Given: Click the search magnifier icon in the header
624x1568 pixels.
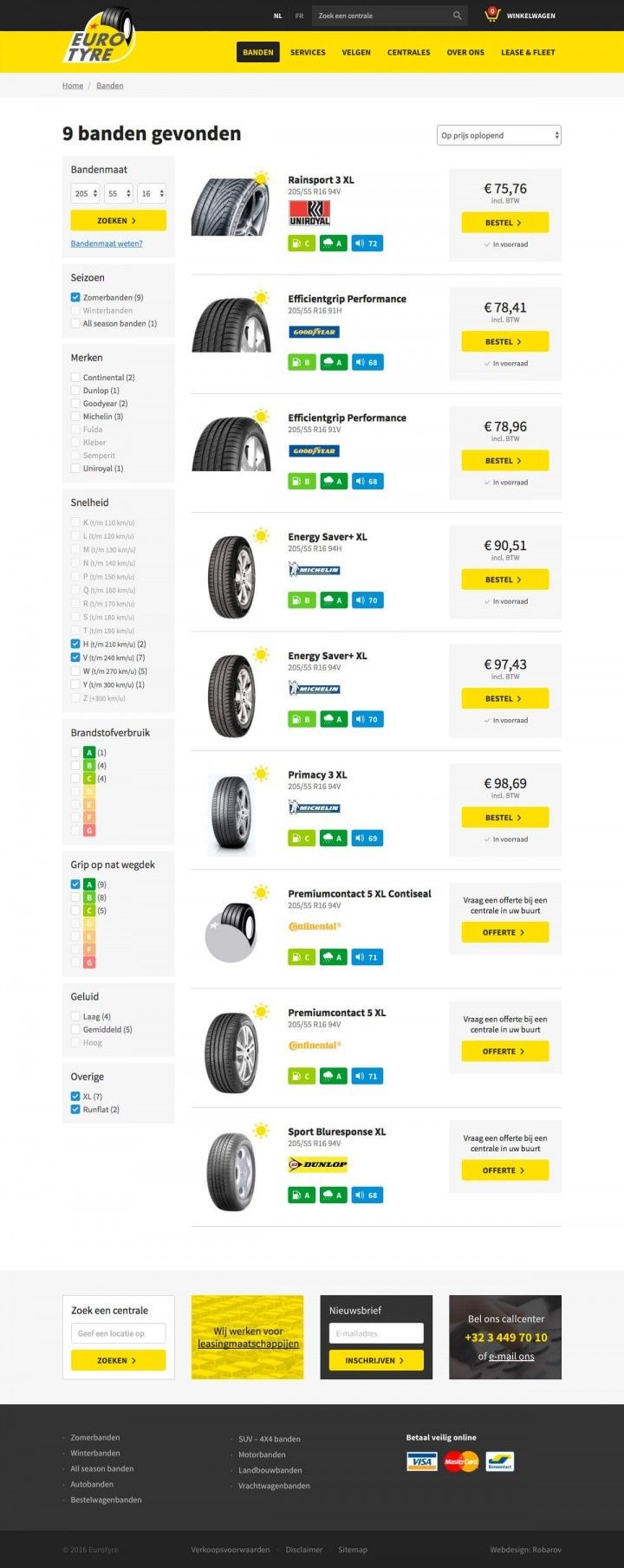Looking at the screenshot, I should (457, 15).
